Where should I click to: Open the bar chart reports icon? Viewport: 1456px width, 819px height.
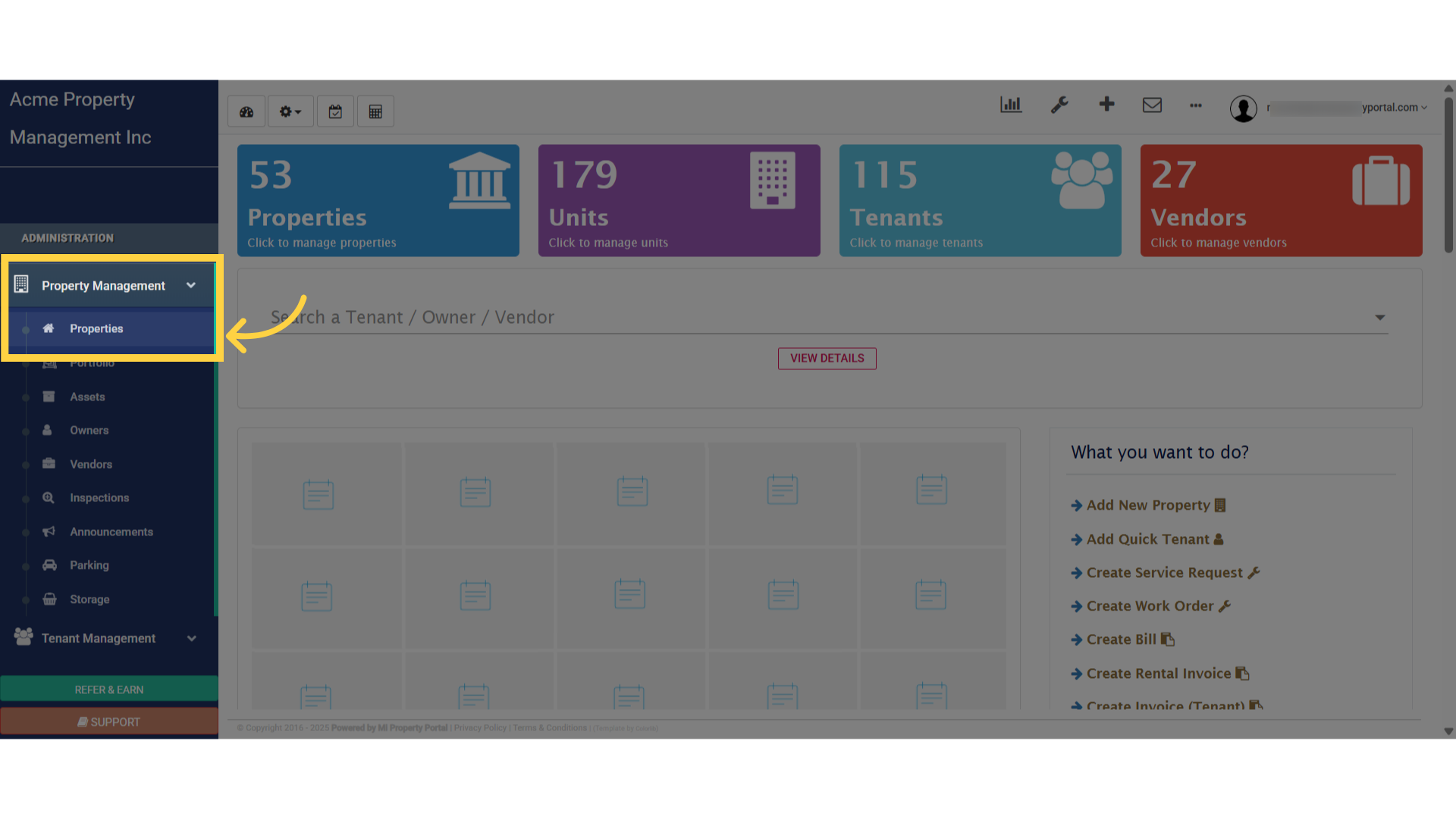(x=1011, y=105)
